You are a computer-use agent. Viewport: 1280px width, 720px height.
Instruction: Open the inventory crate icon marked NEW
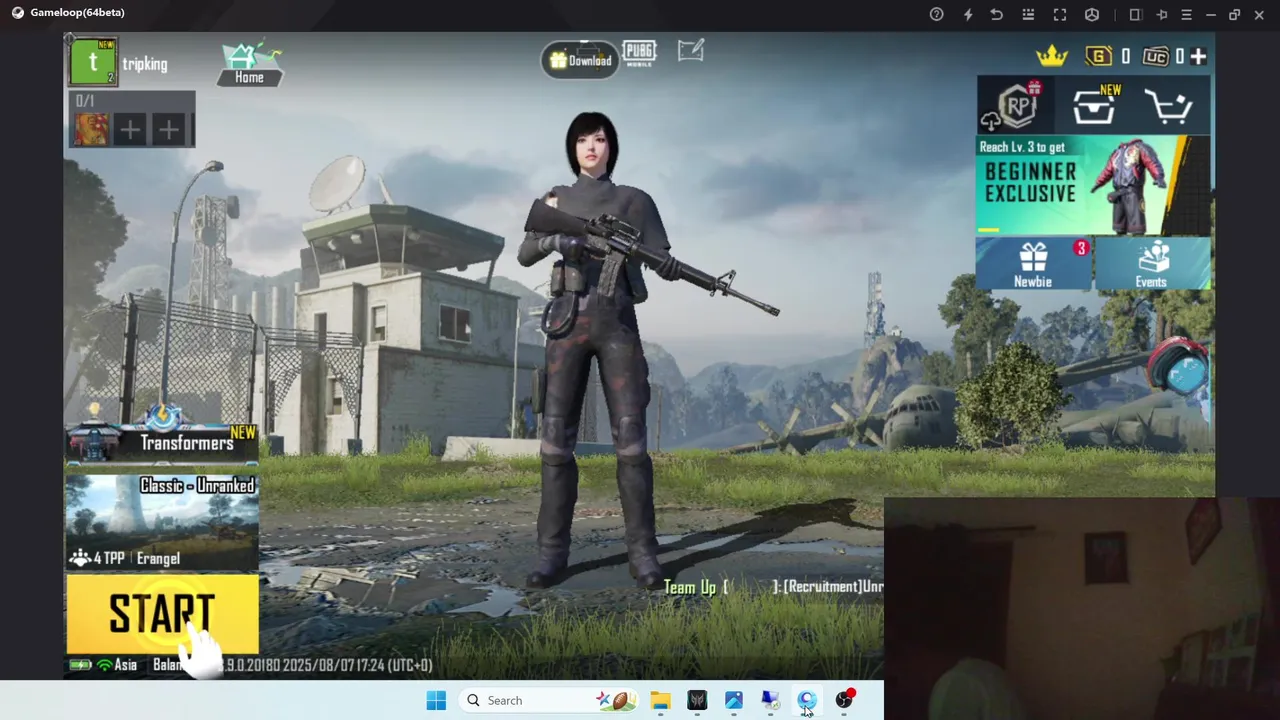click(1095, 105)
